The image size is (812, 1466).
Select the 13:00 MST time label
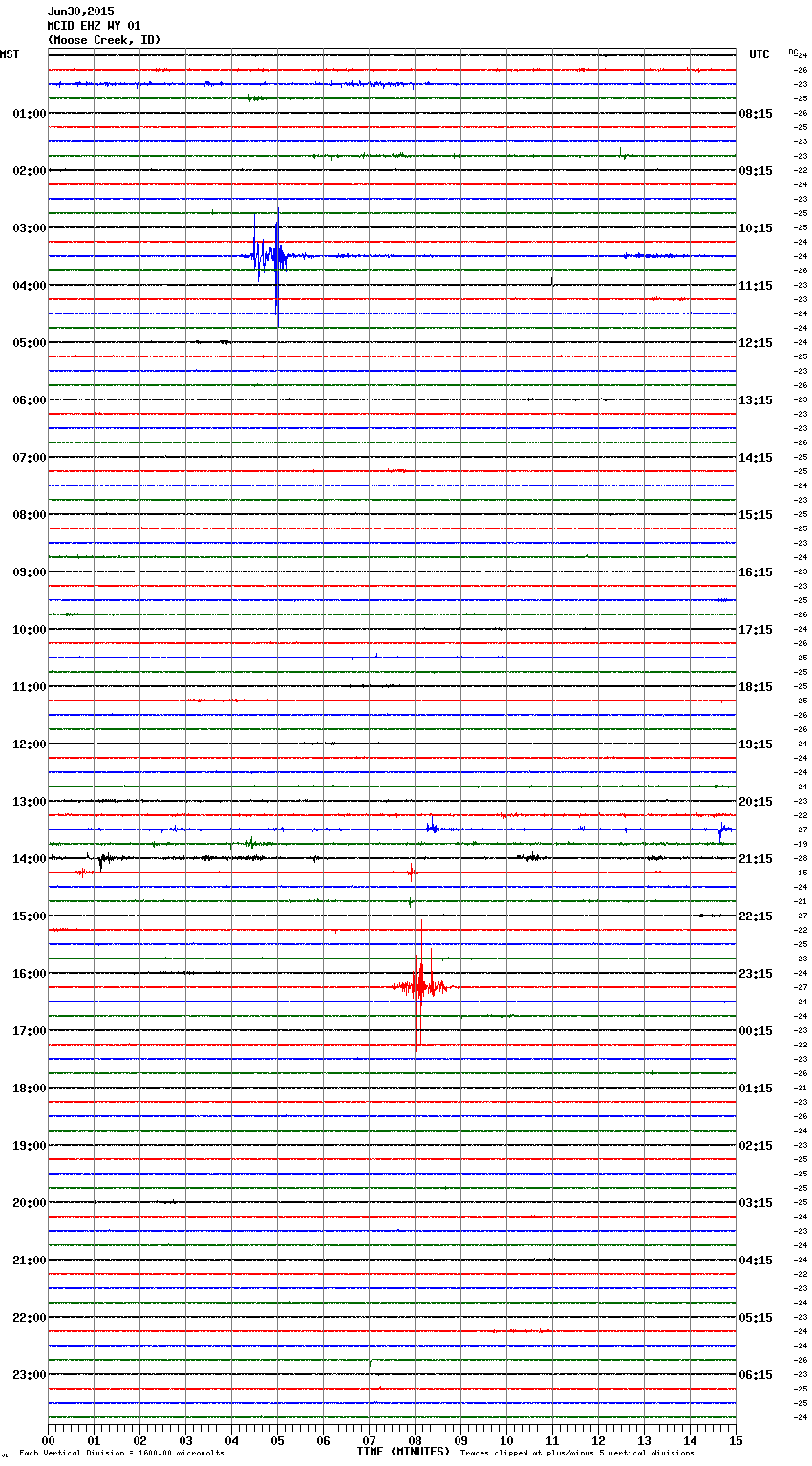tap(30, 801)
